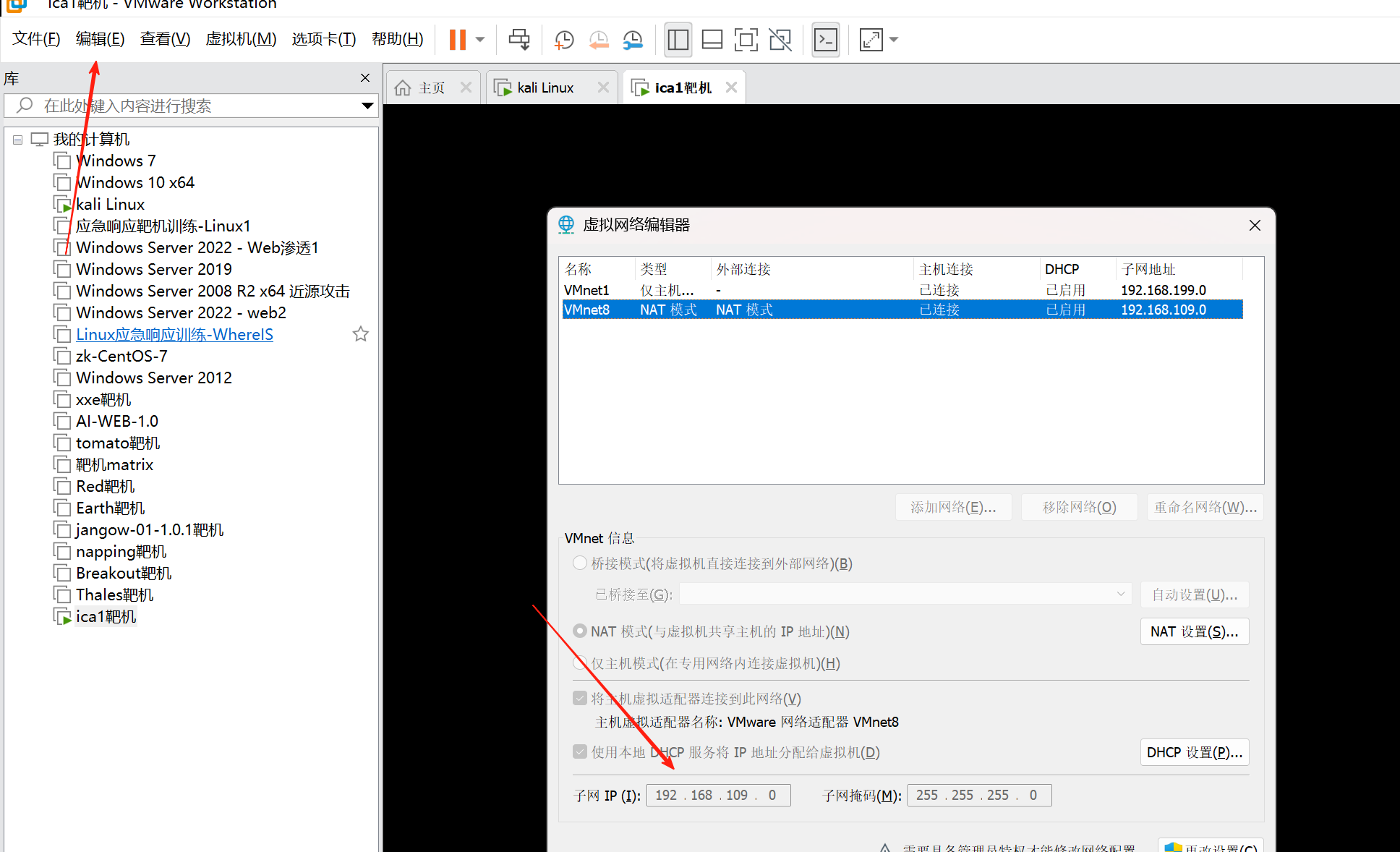The image size is (1400, 852).
Task: Select AI-WEB-1.0 in the library
Action: coord(117,421)
